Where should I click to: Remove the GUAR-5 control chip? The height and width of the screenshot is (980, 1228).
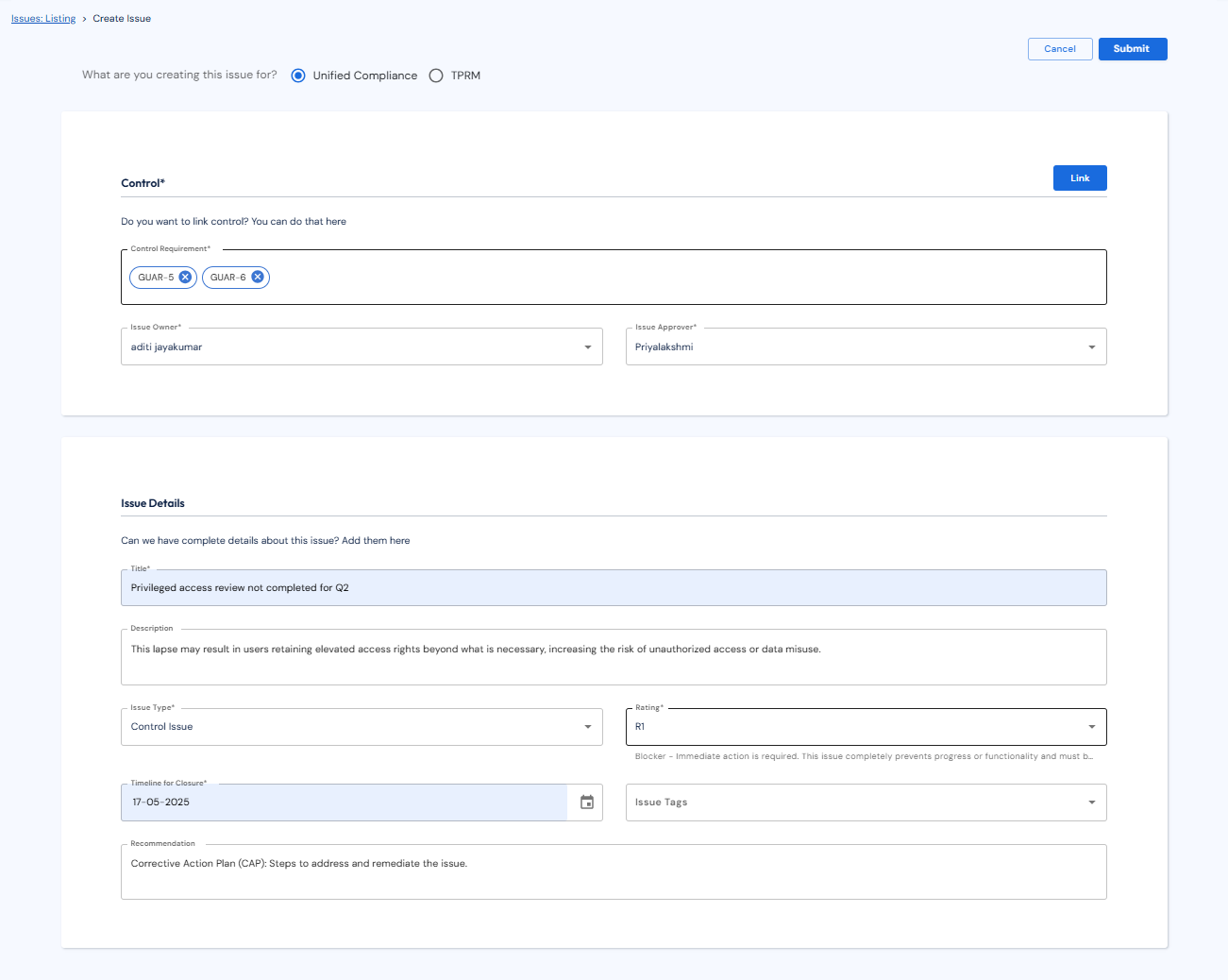[185, 277]
